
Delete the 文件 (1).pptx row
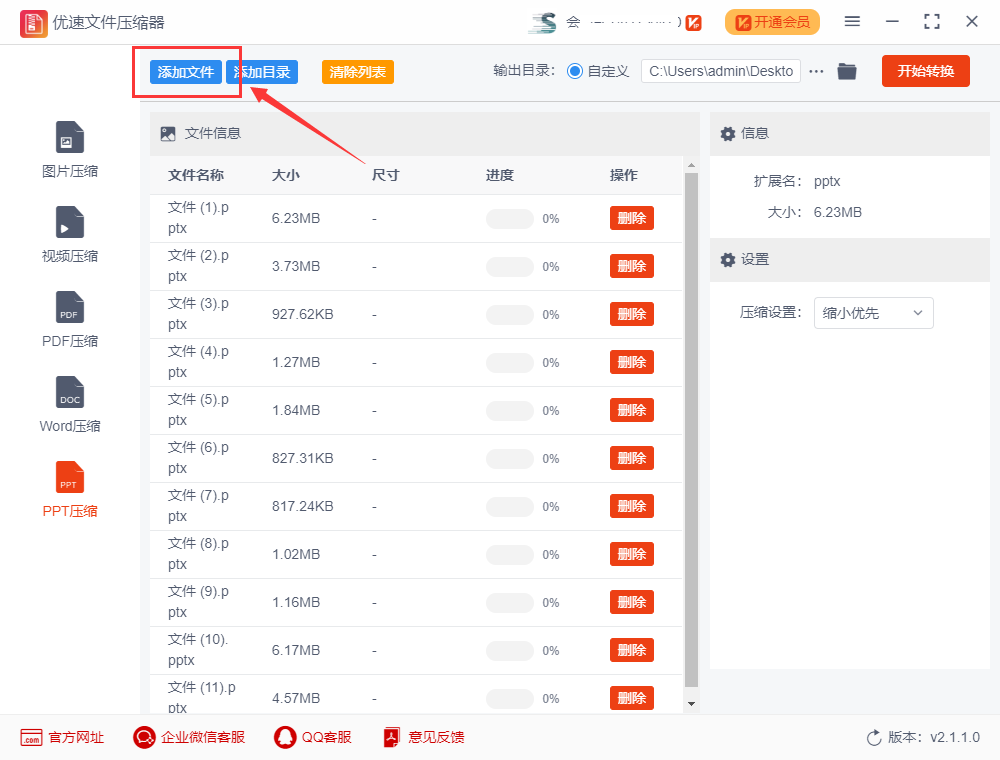point(631,219)
